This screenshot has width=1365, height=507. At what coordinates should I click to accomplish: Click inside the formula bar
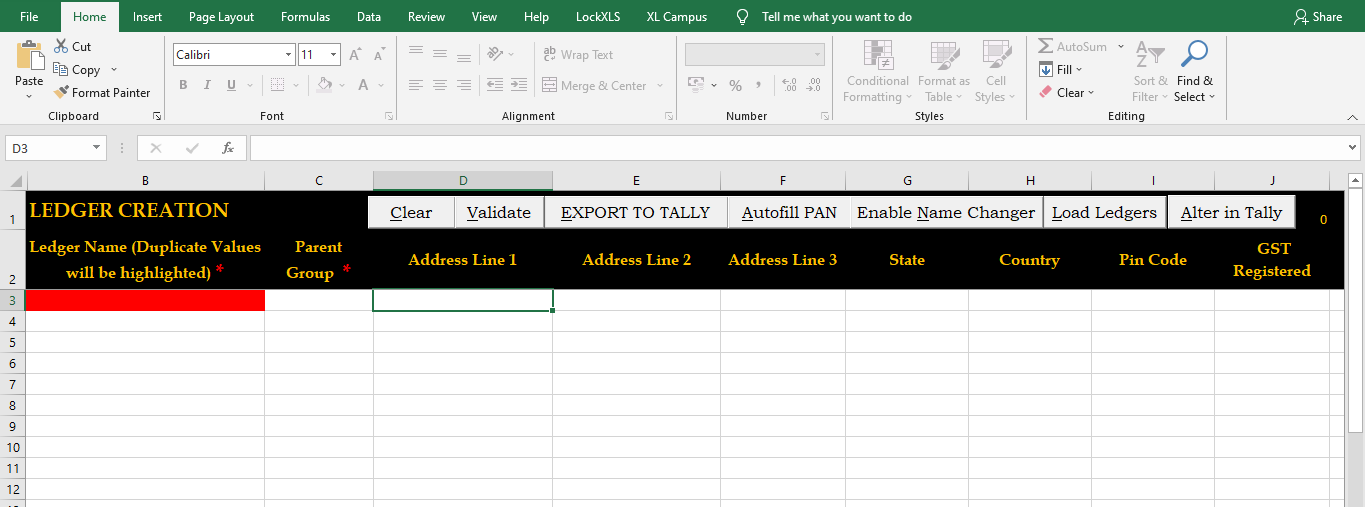(797, 148)
